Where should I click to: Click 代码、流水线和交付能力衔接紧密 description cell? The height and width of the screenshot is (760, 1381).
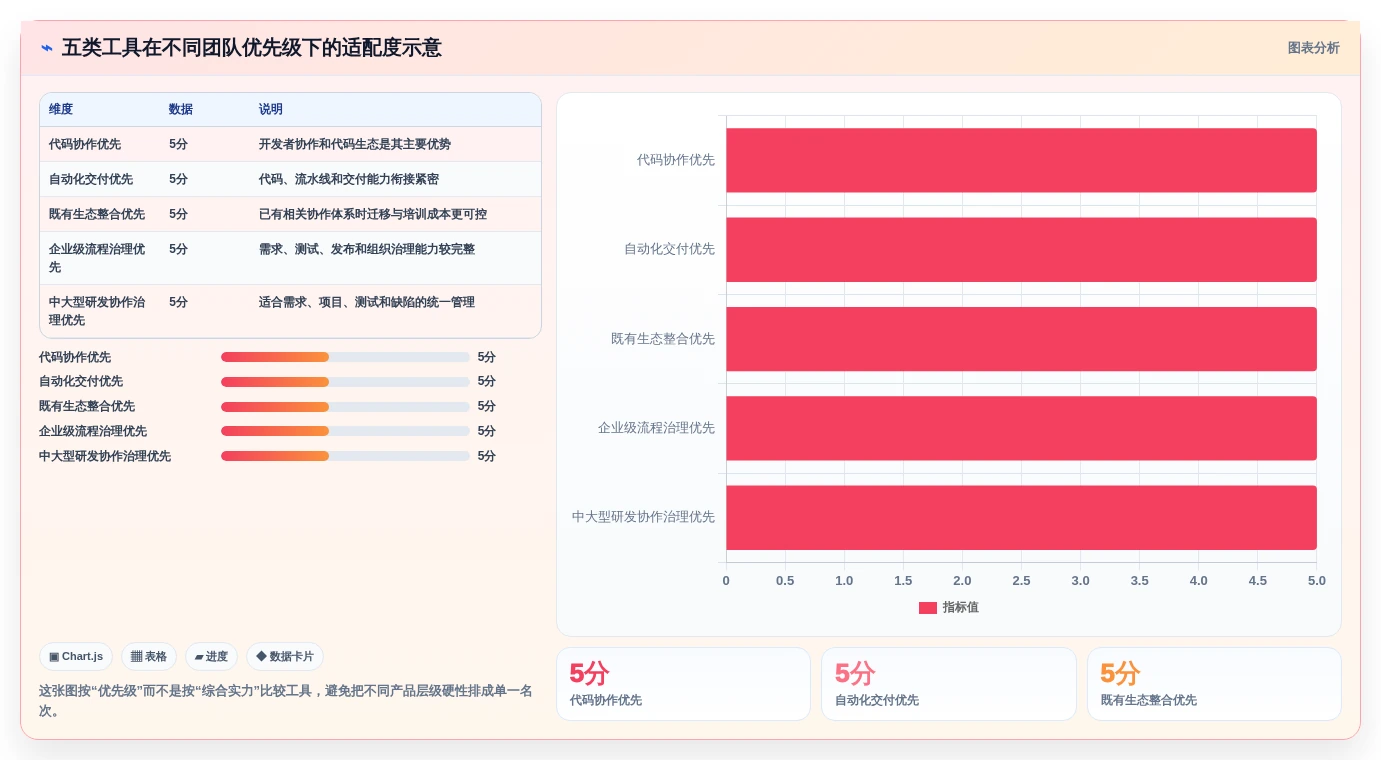(x=349, y=179)
